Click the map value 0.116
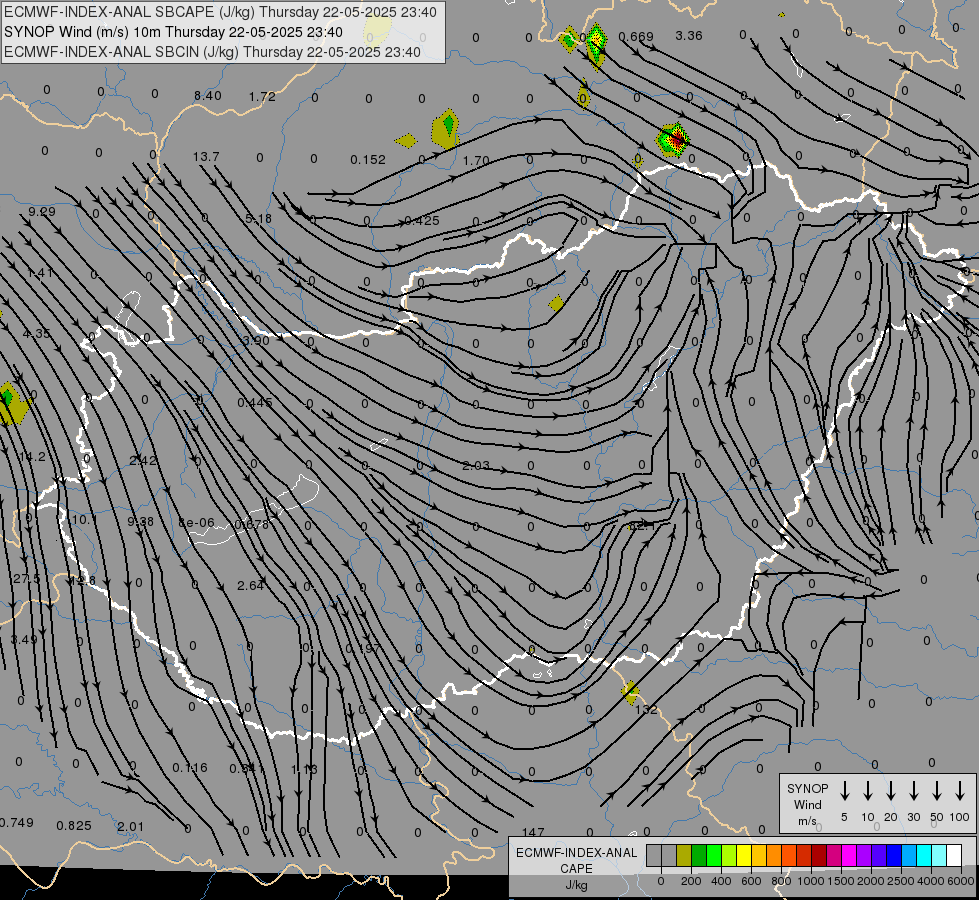 tap(190, 768)
